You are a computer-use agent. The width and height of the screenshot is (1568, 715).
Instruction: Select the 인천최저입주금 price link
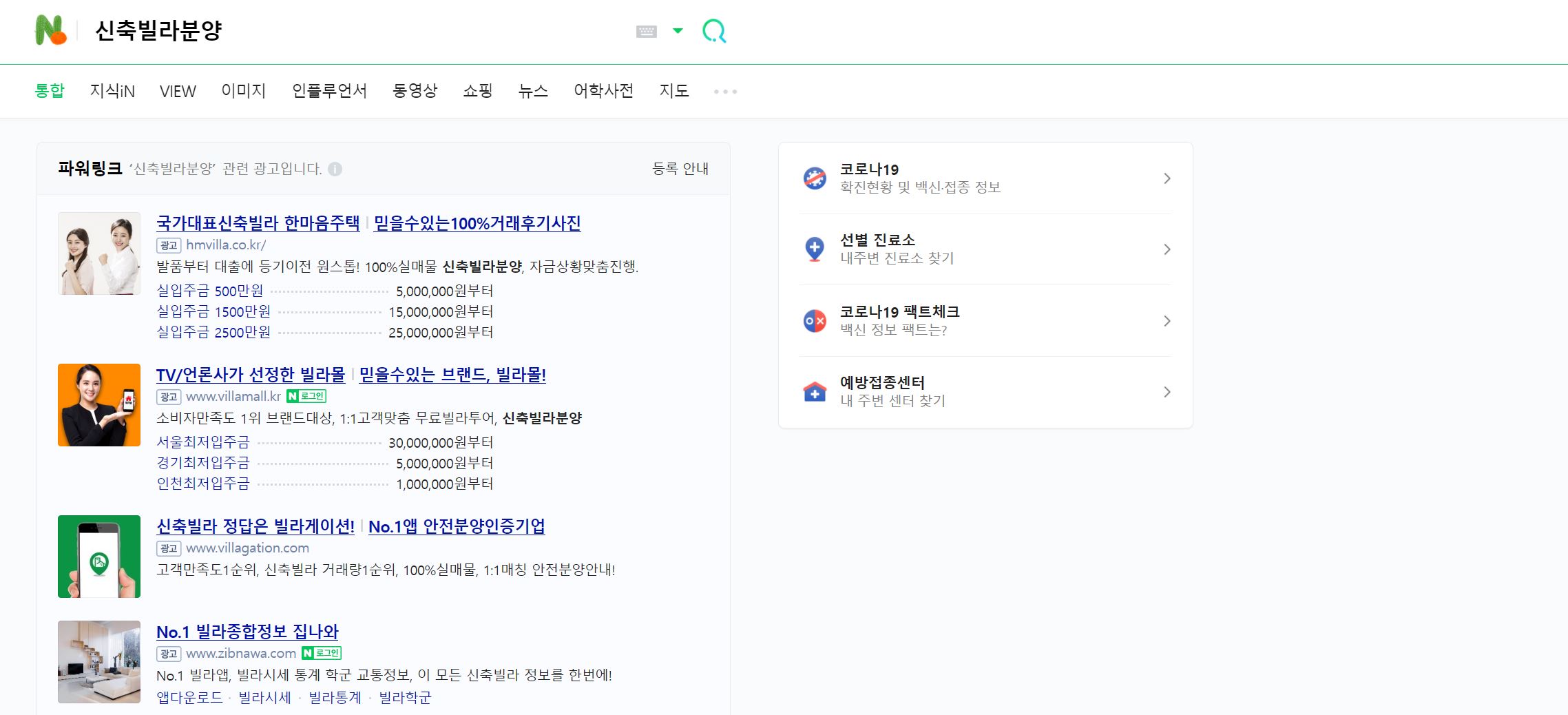203,484
